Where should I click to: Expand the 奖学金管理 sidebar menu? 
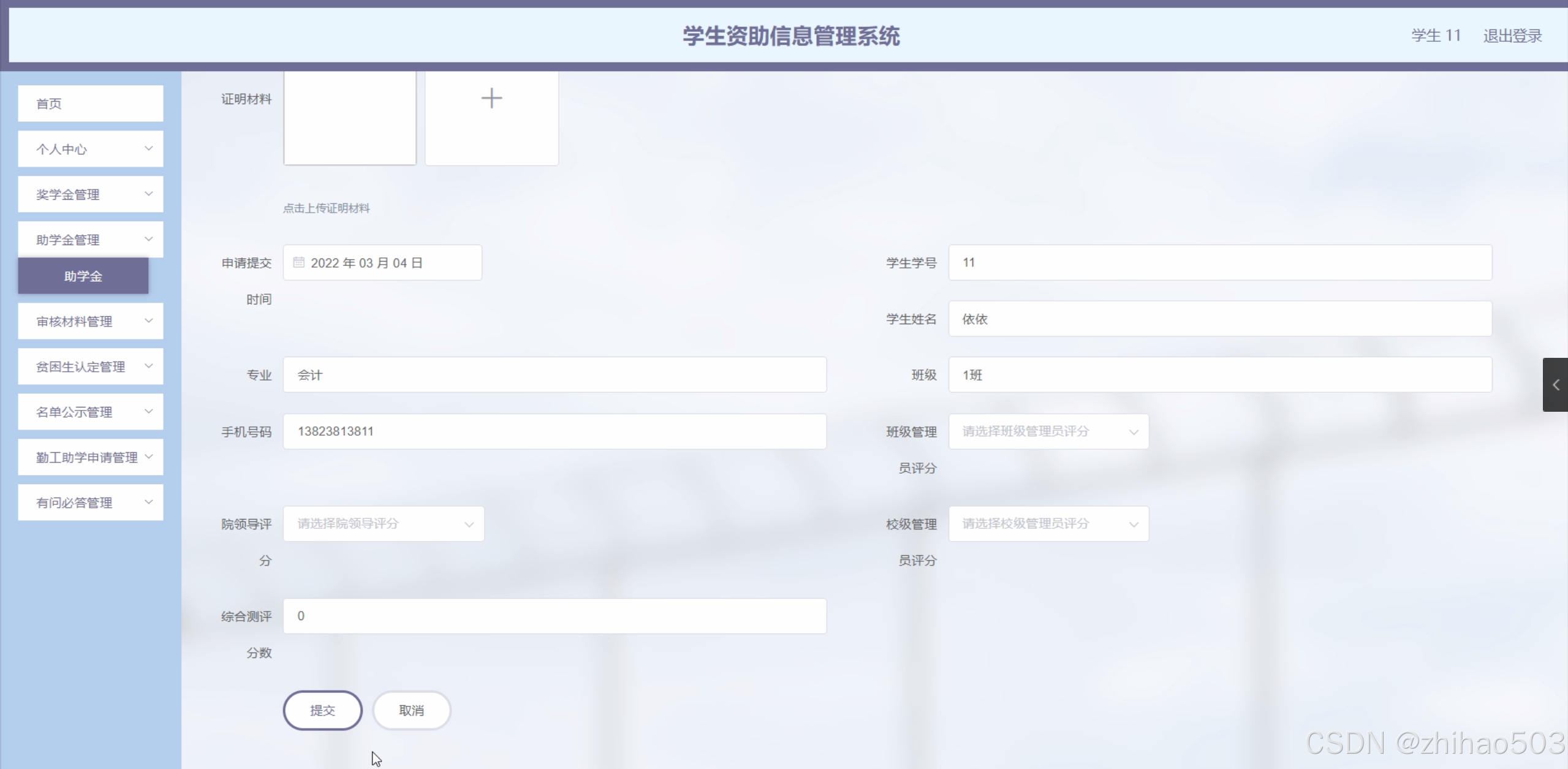point(91,194)
